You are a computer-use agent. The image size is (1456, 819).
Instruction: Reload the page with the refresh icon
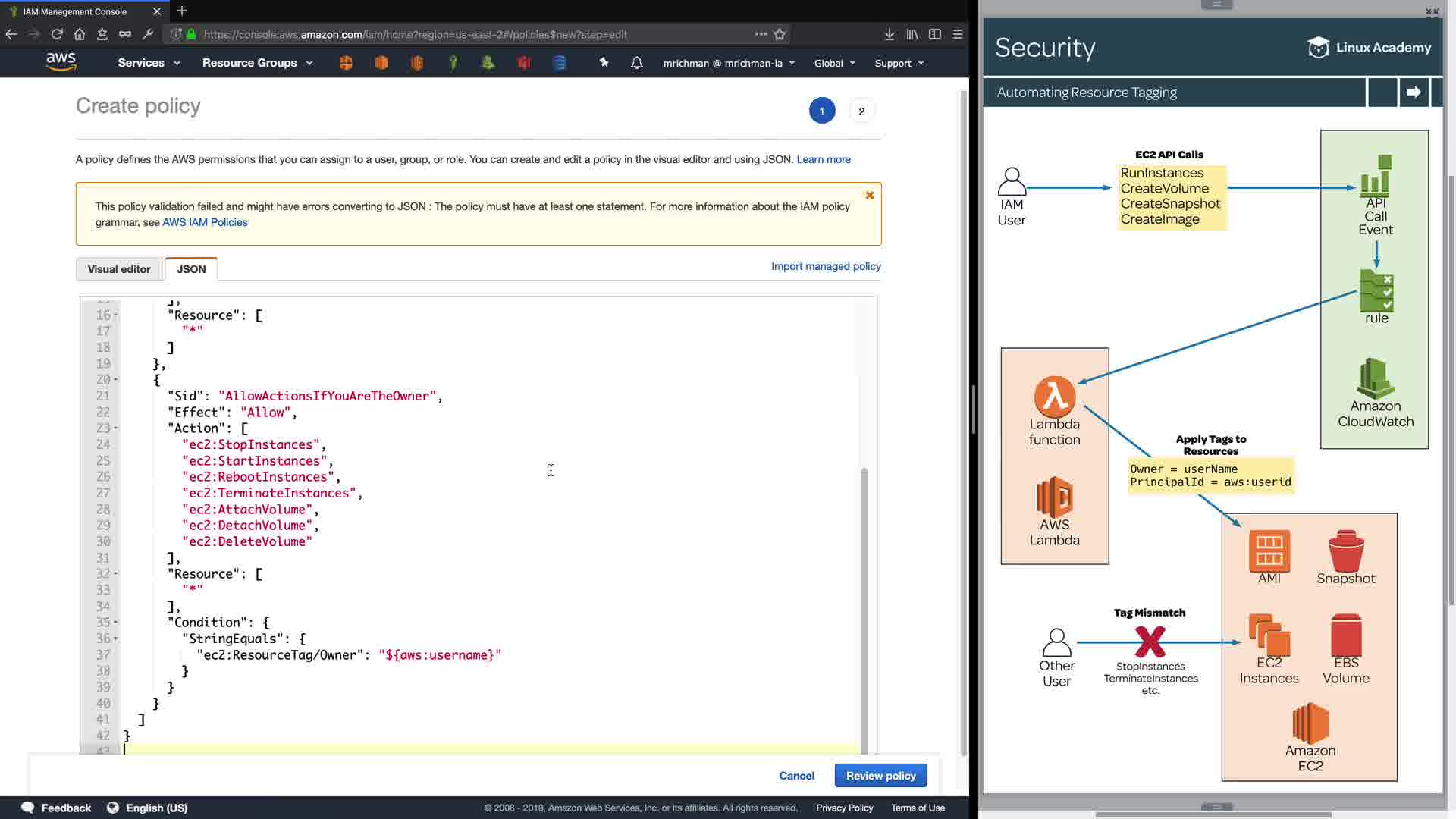point(57,34)
